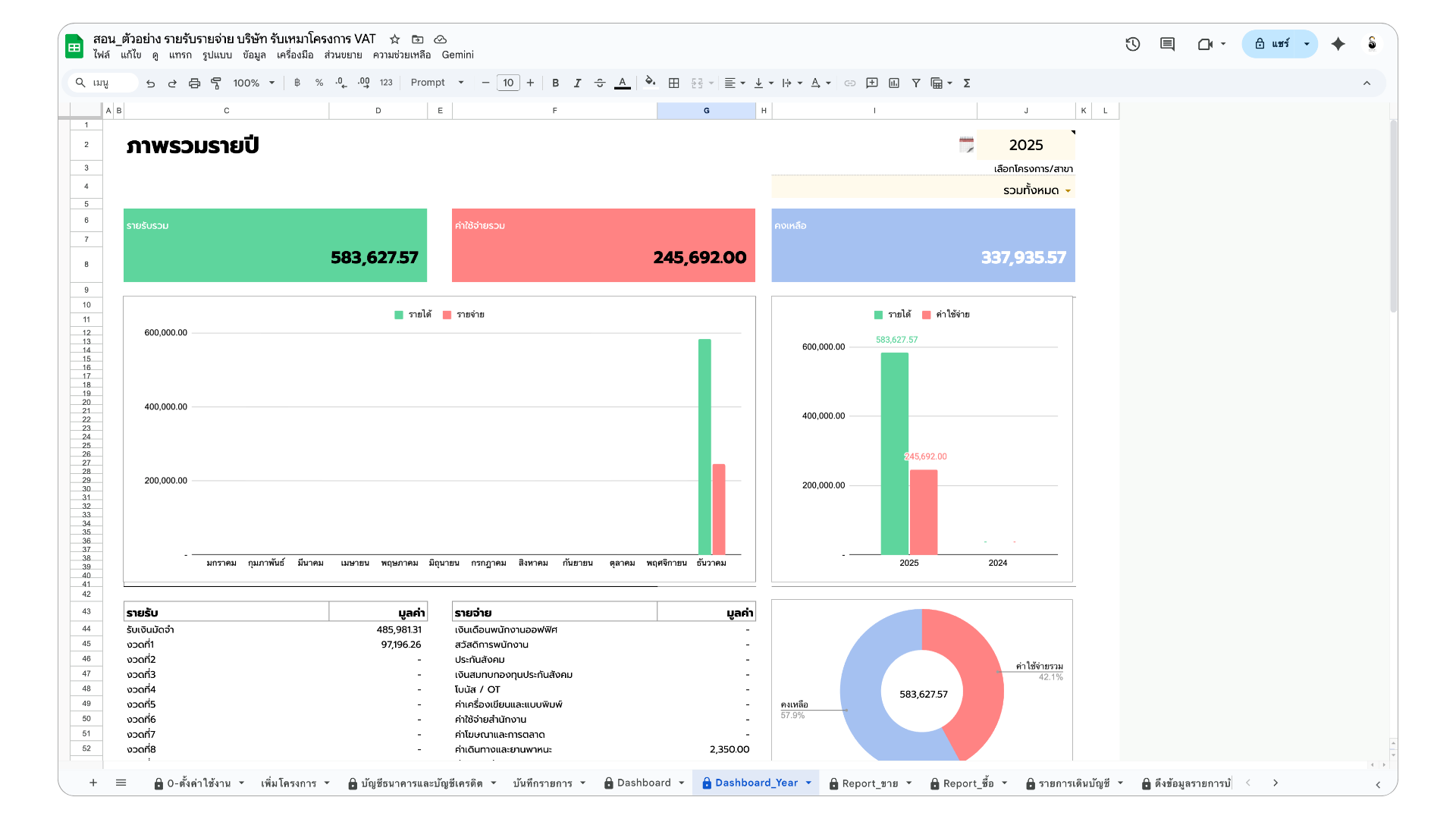Open the Format menu
The image size is (1456, 819).
[217, 55]
